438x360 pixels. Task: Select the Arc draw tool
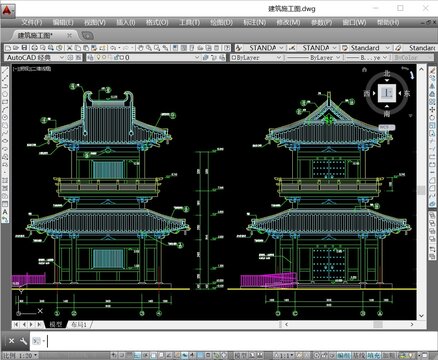pos(5,110)
